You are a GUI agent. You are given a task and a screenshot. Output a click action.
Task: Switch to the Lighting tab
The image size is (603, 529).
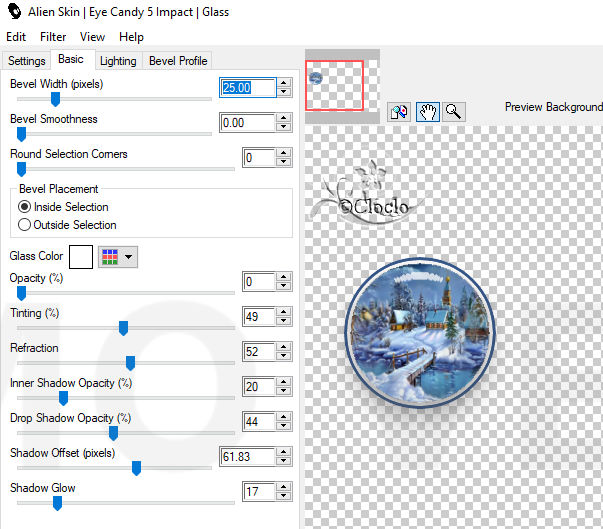[x=118, y=61]
